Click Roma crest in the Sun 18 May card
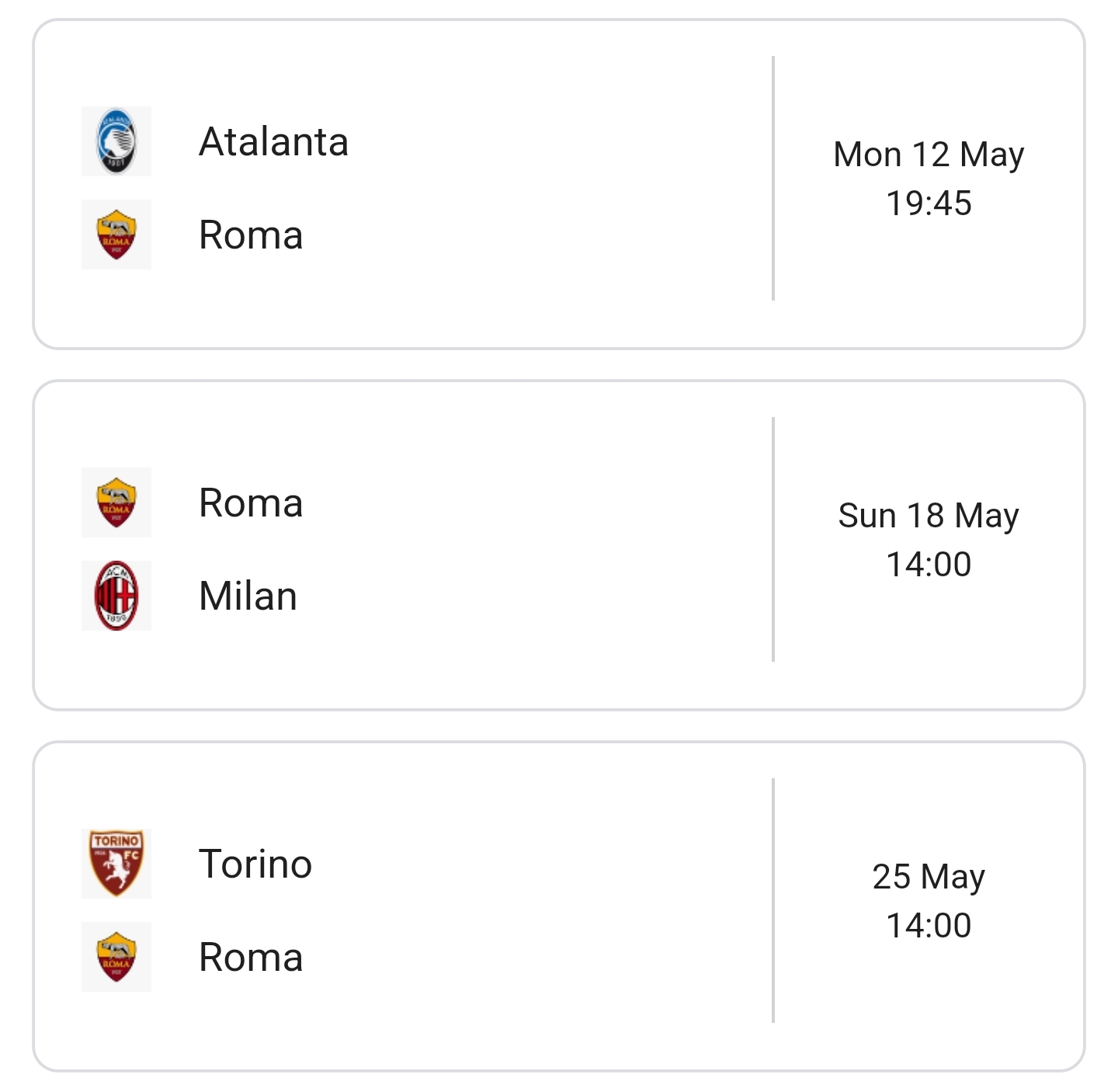 (x=116, y=503)
